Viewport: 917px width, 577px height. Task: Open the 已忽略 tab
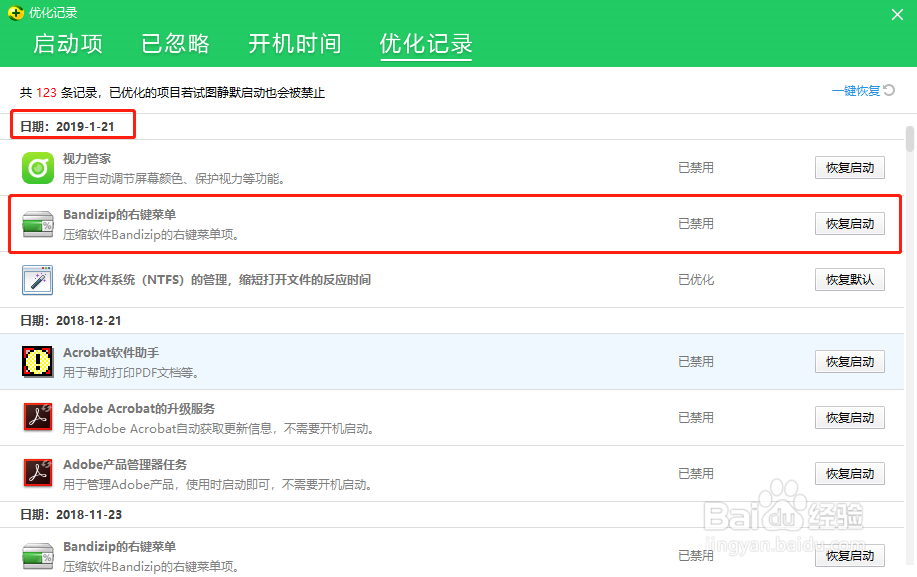(x=175, y=44)
